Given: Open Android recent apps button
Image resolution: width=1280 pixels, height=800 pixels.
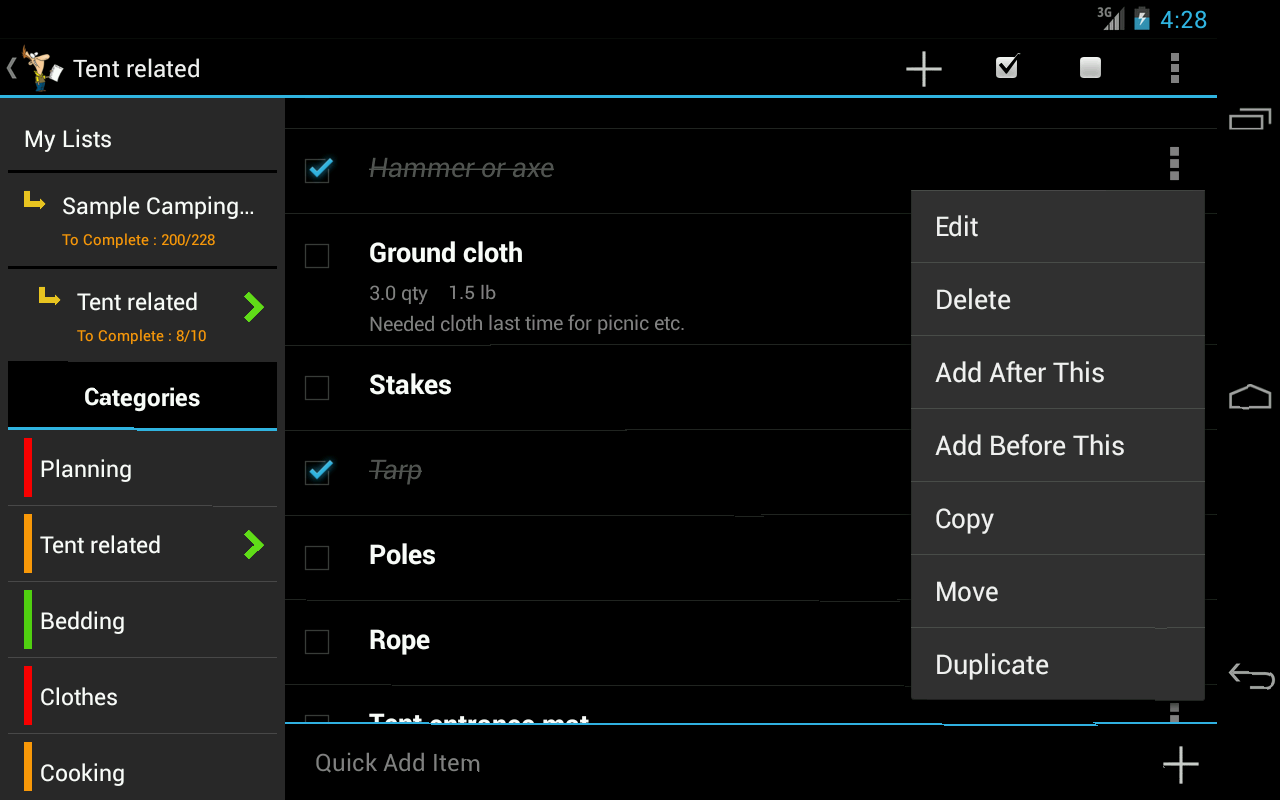Looking at the screenshot, I should coord(1250,119).
